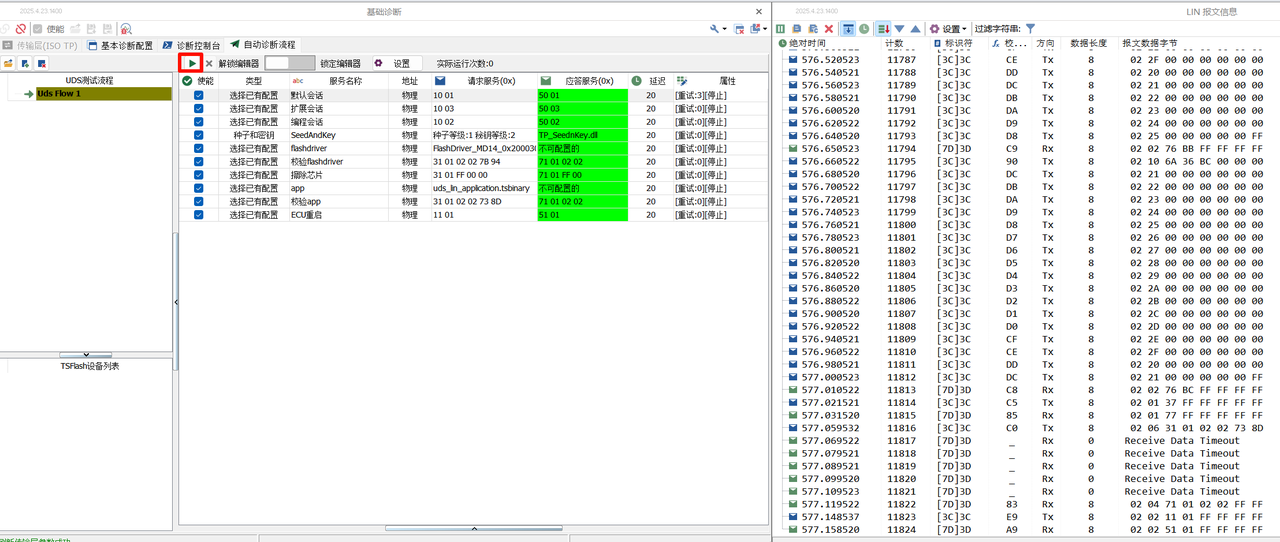Toggle the 使能 checkbox for the 校验app row
Screen dimensions: 1280x542
(198, 201)
